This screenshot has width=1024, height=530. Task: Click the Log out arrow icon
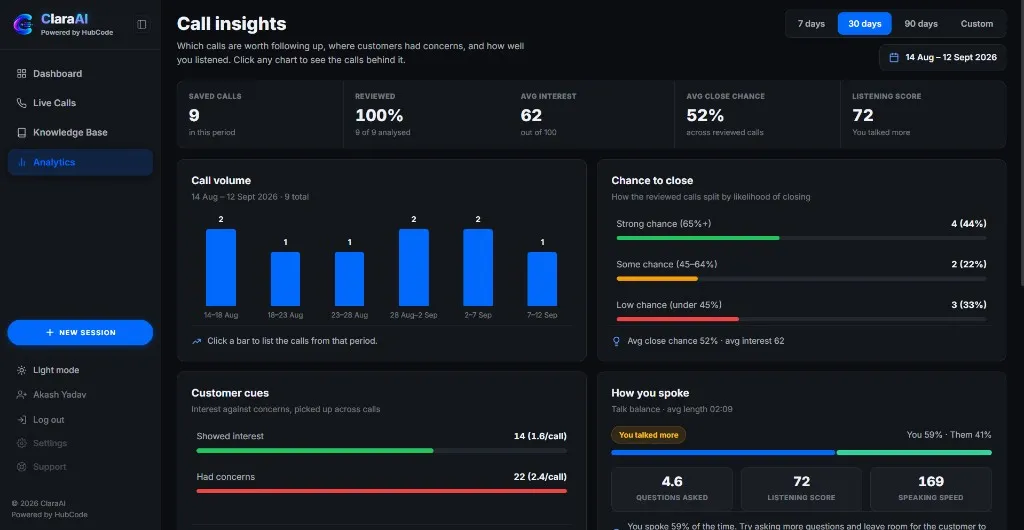point(21,420)
